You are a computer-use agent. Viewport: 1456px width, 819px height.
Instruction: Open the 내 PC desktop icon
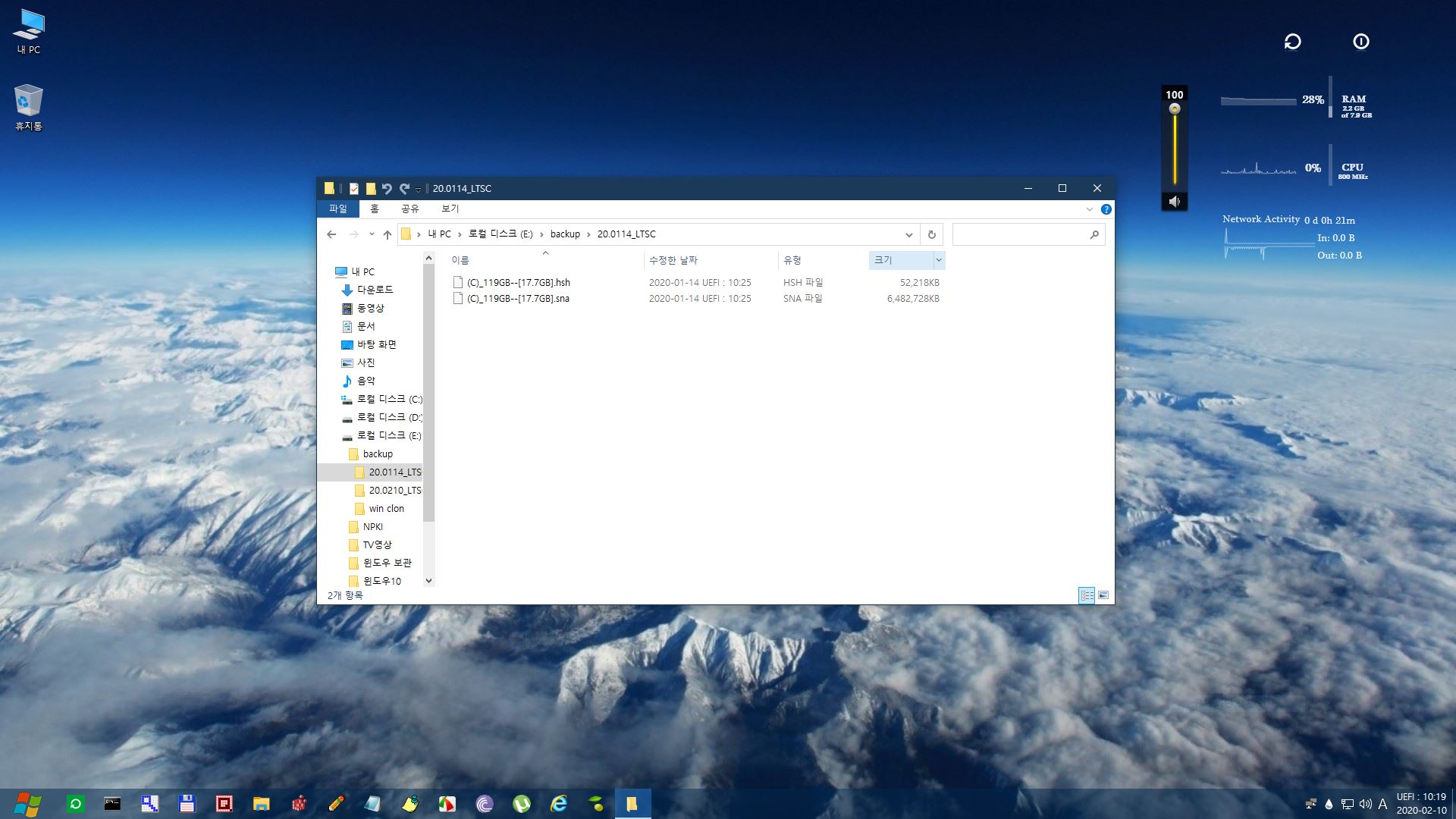(29, 32)
